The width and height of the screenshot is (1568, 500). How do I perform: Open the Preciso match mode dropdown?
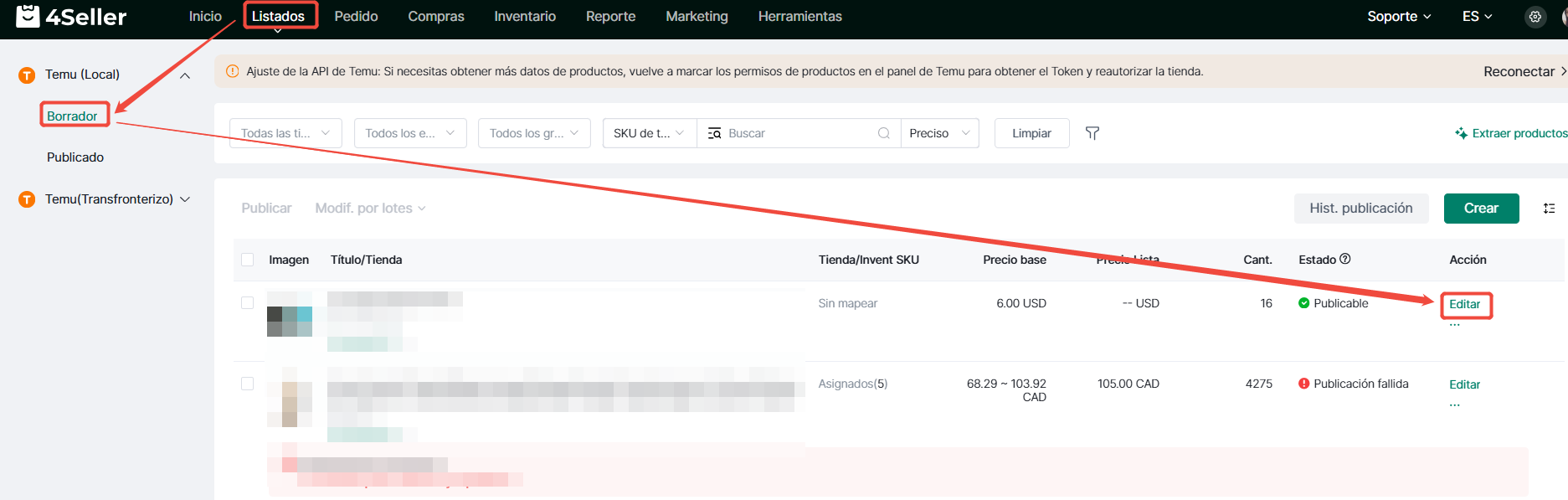coord(939,133)
